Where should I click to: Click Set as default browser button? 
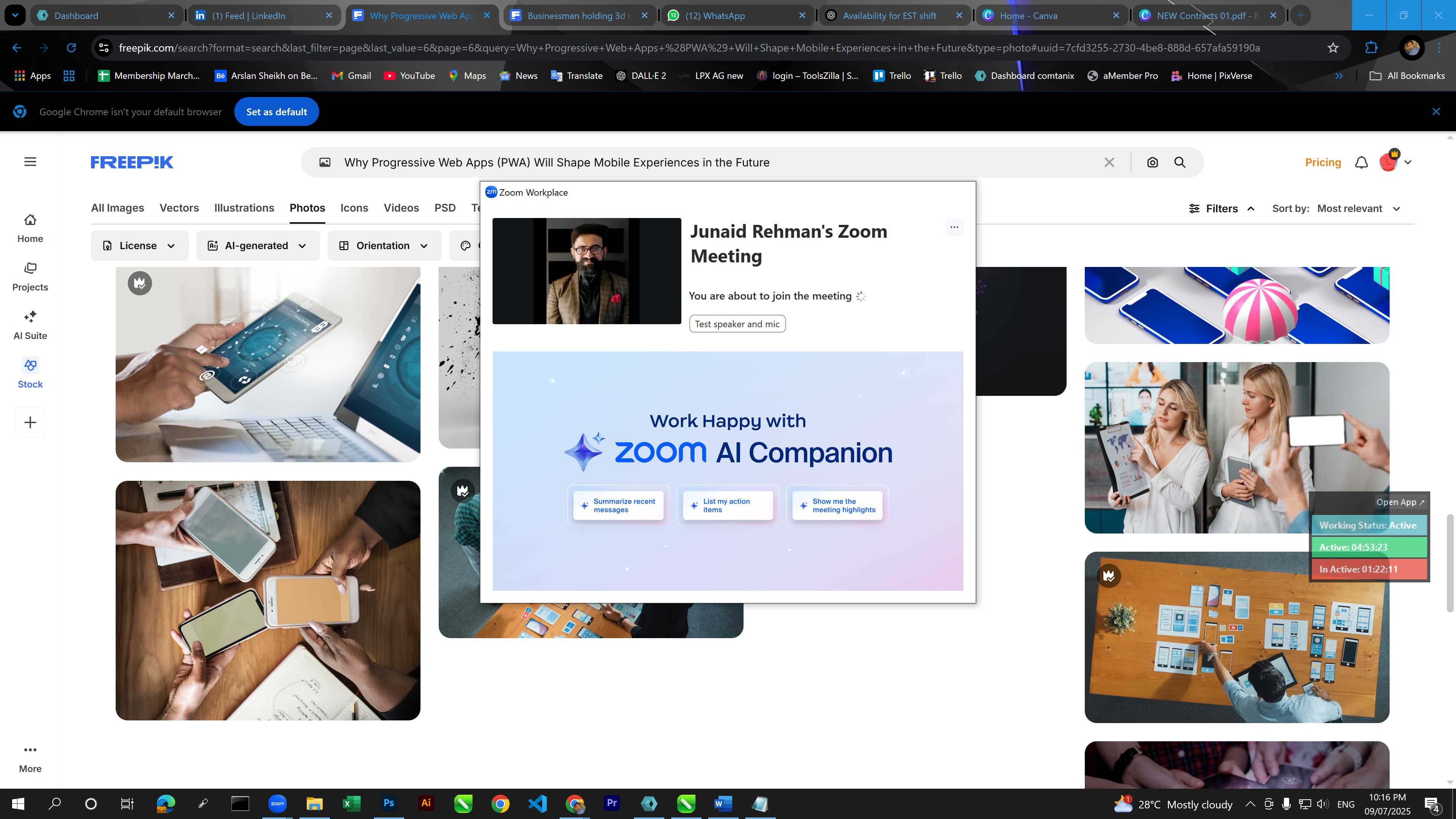(276, 112)
